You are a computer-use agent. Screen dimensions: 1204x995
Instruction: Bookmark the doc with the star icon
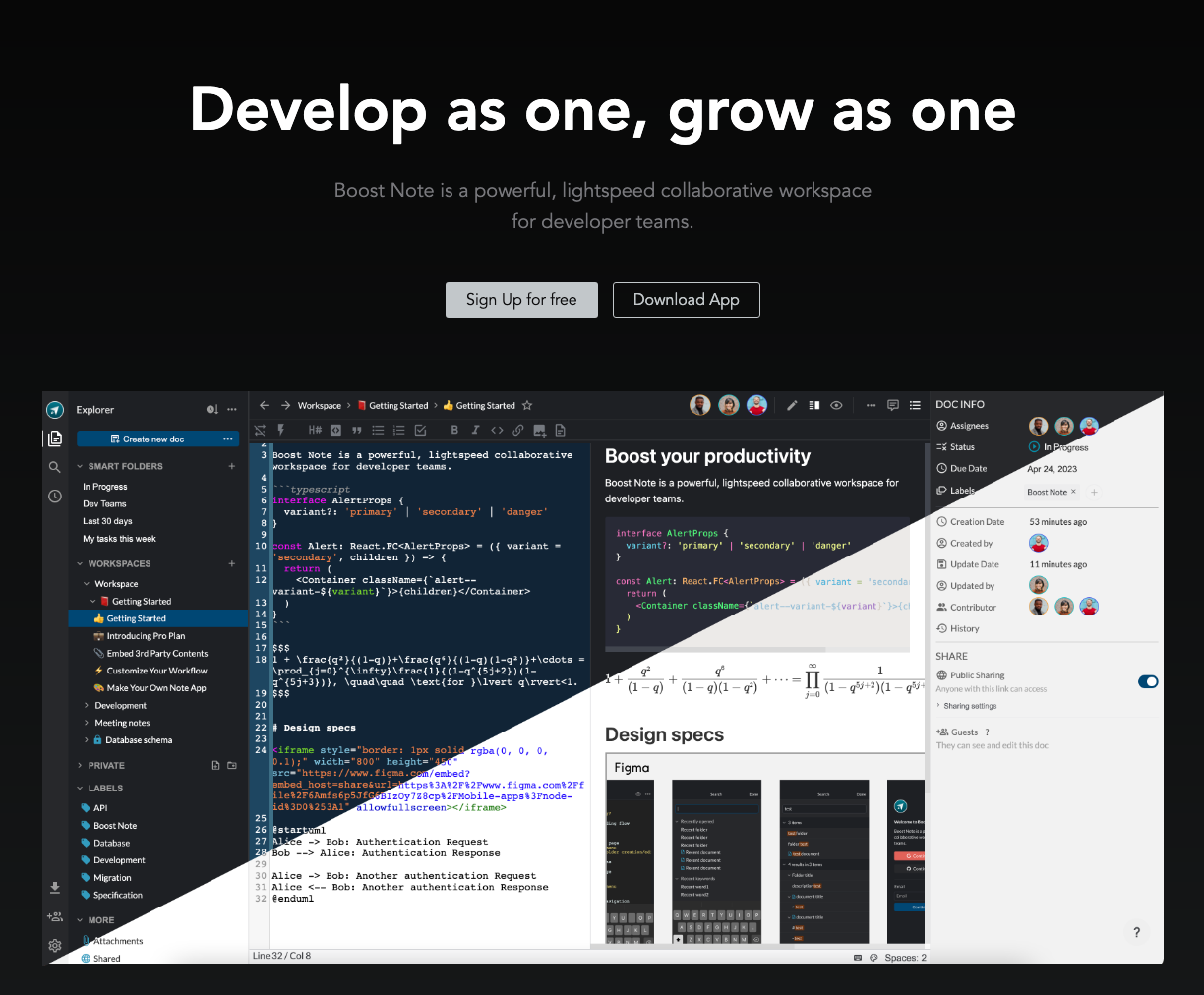(527, 405)
